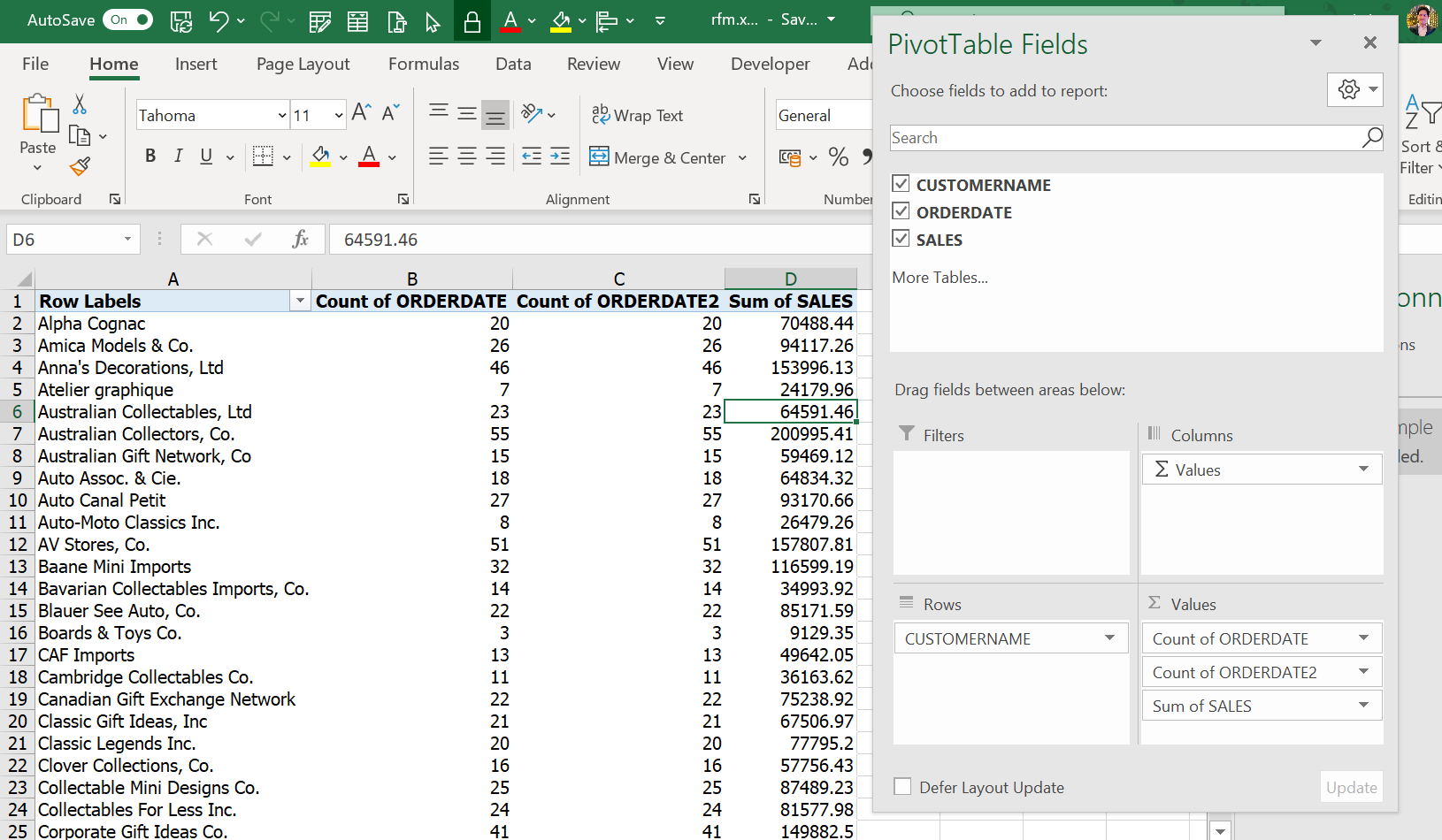
Task: Apply italic formatting
Action: (x=178, y=156)
